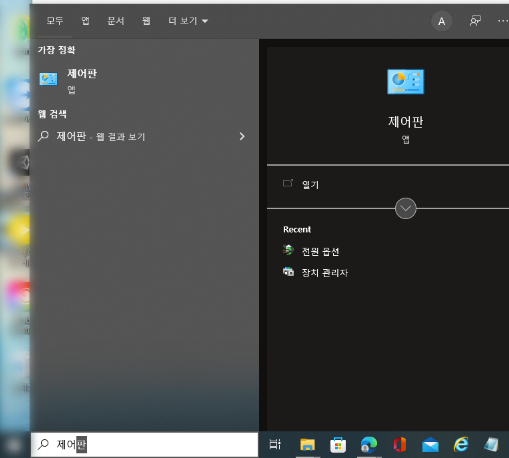This screenshot has width=509, height=458.
Task: Open recent item 전원 옵션
Action: point(320,252)
